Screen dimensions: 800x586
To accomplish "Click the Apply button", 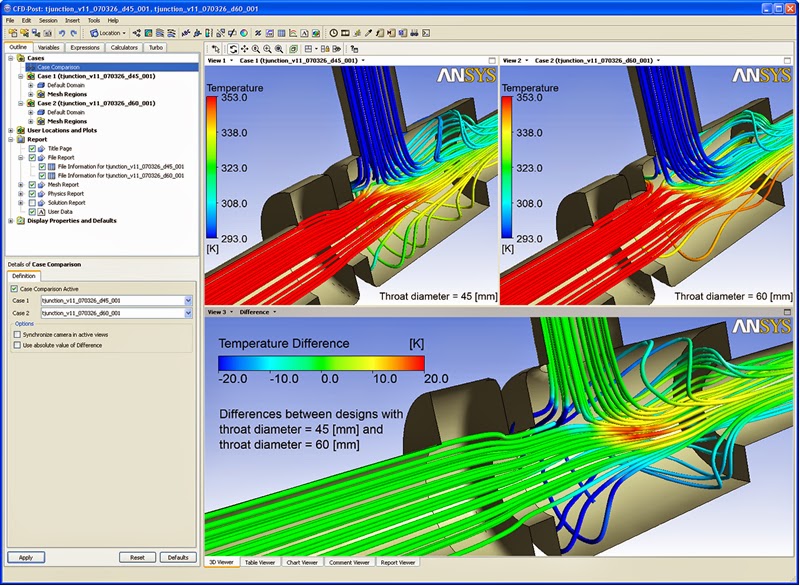I will [x=26, y=557].
